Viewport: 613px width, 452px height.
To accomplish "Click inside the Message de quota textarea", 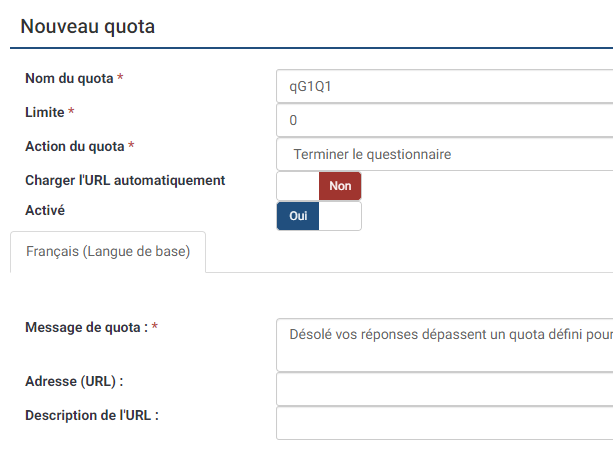I will [444, 345].
